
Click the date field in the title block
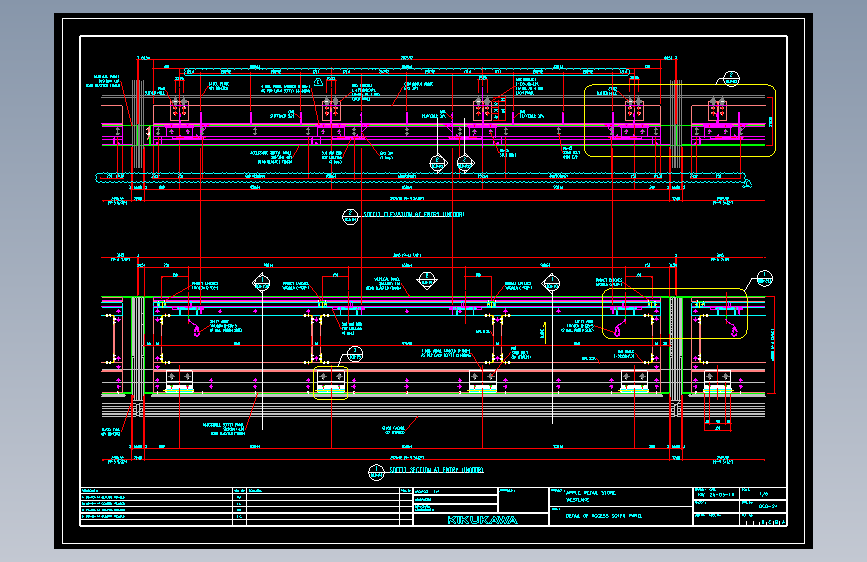(717, 494)
